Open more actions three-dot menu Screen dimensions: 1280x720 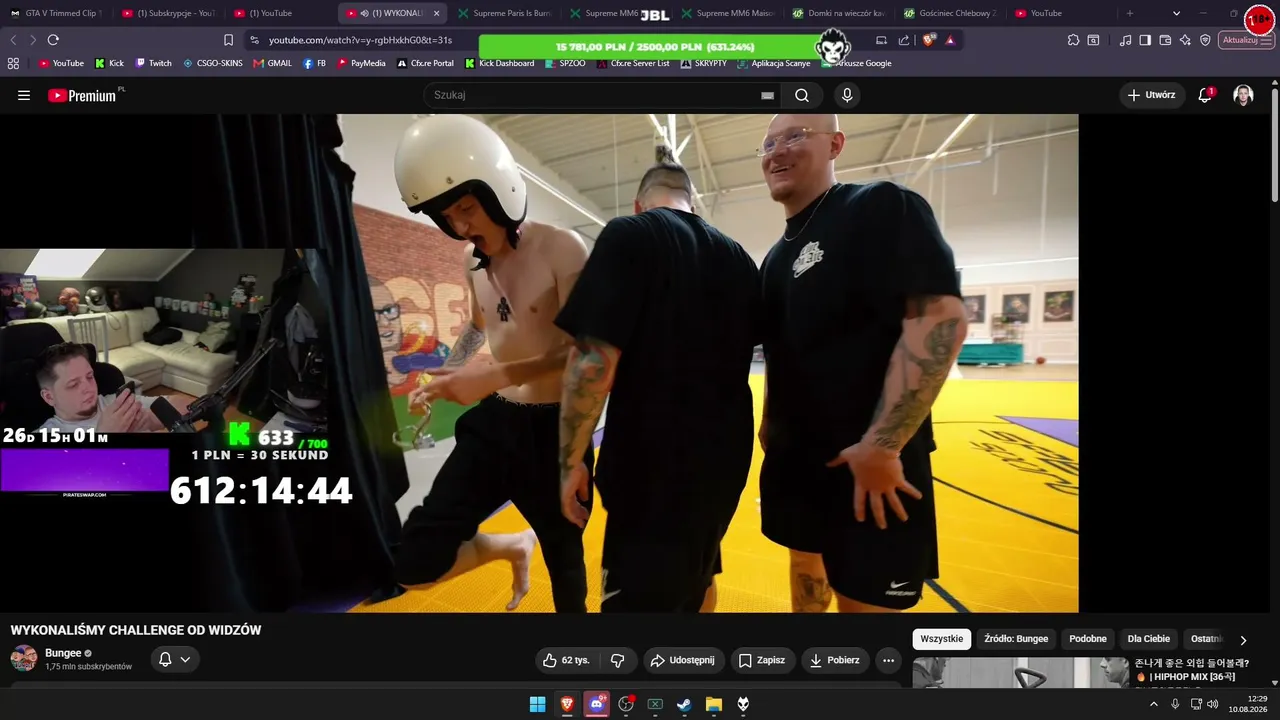tap(888, 660)
